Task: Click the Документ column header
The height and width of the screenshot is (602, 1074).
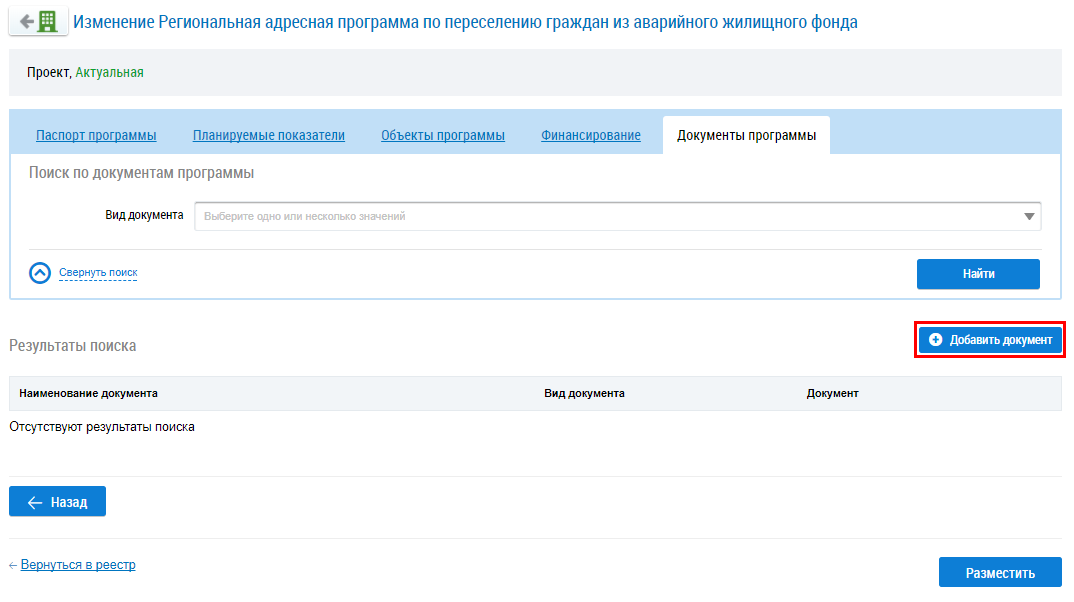Action: 832,393
